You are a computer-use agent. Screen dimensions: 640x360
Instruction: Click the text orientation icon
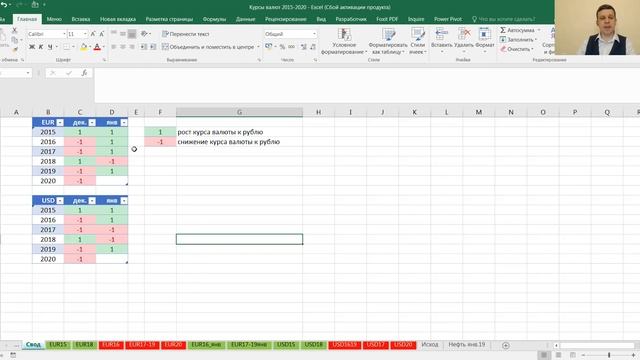pyautogui.click(x=144, y=34)
